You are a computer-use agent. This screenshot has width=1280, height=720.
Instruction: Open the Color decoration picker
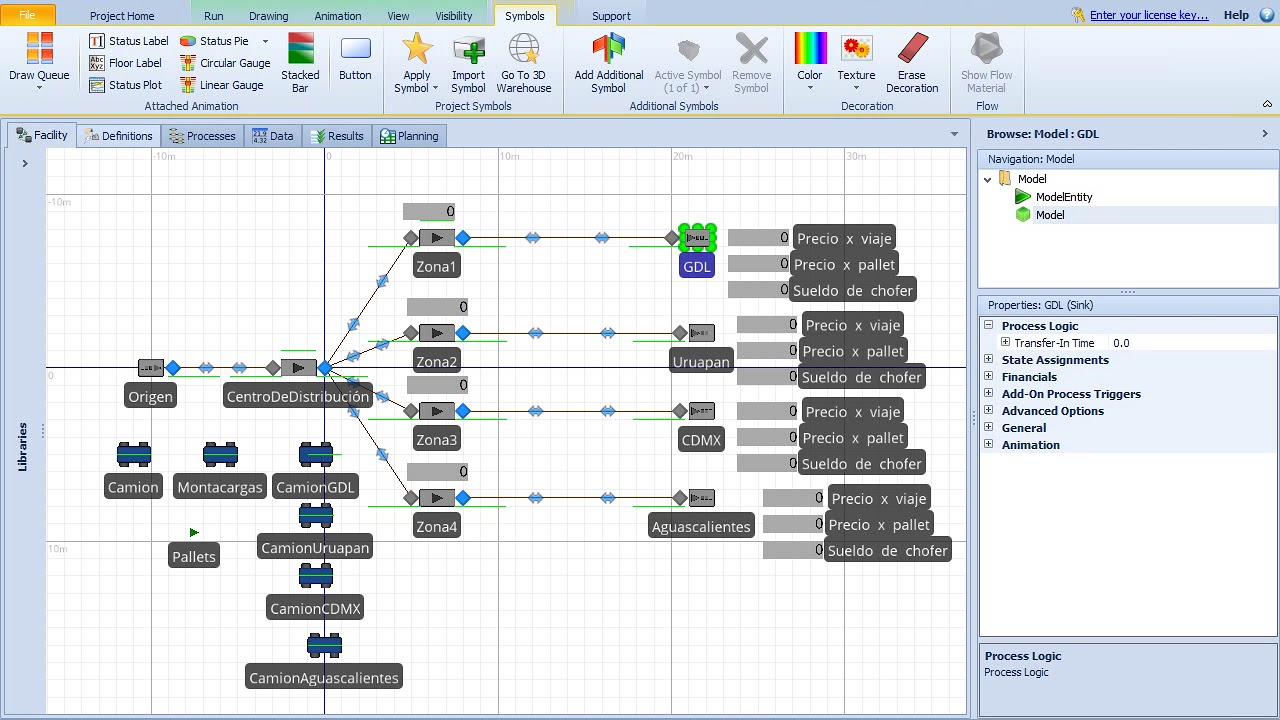click(x=810, y=60)
